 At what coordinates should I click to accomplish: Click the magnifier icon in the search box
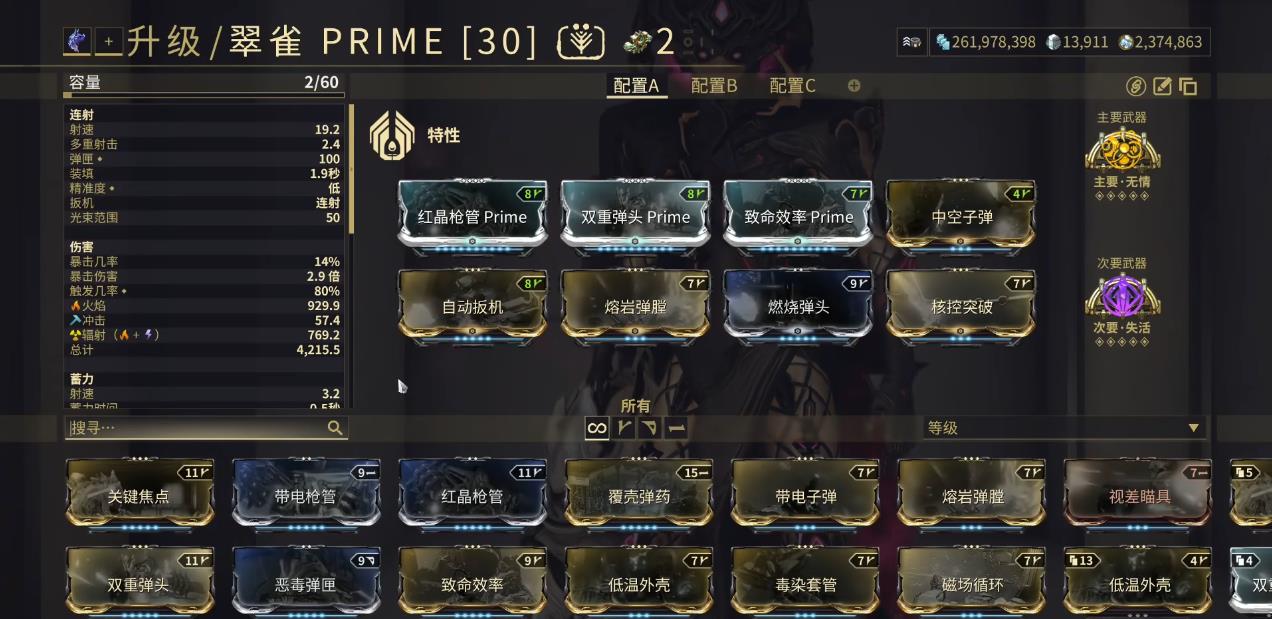pyautogui.click(x=335, y=428)
